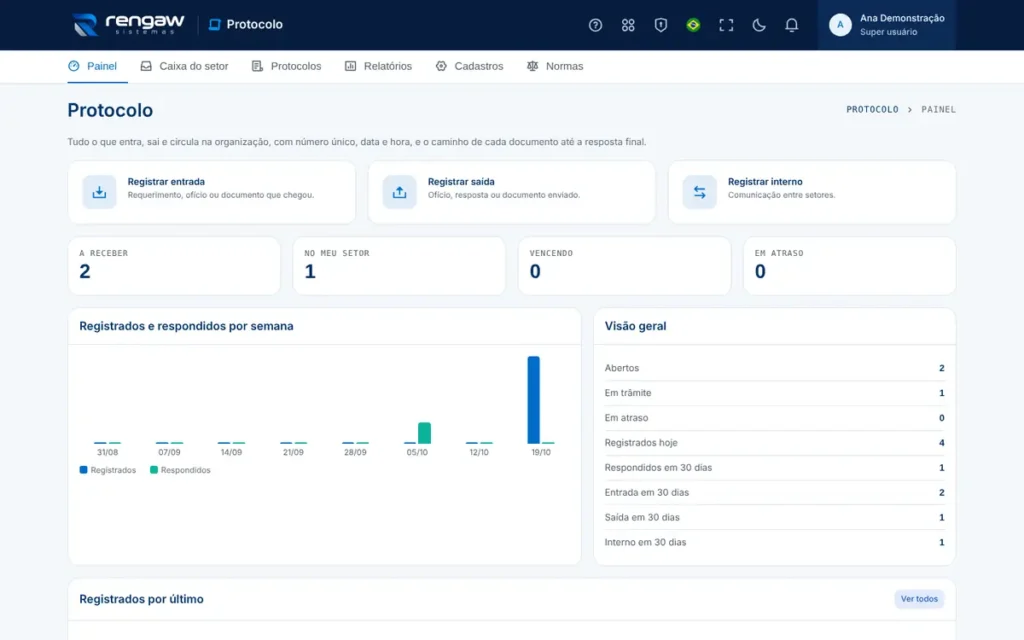Click the Em atraso row in Visão geral
Image resolution: width=1024 pixels, height=640 pixels.
click(x=775, y=418)
